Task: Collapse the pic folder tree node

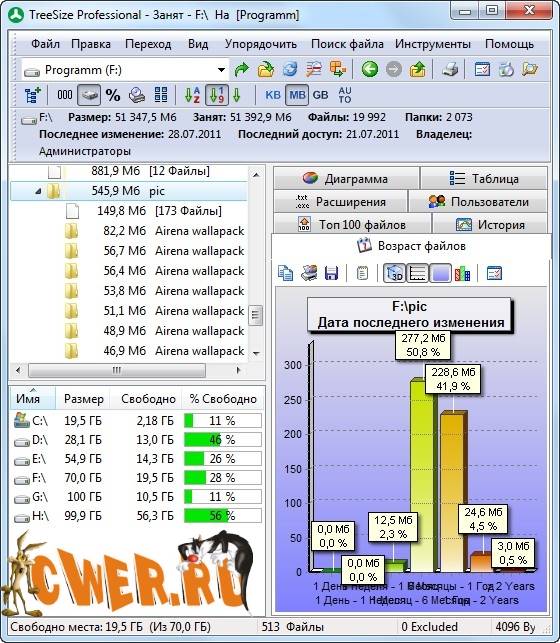Action: tap(38, 191)
